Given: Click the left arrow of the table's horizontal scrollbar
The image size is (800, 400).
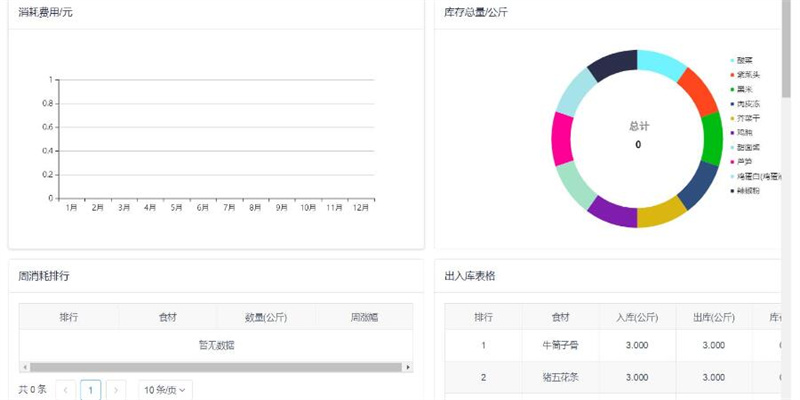Looking at the screenshot, I should click(23, 368).
